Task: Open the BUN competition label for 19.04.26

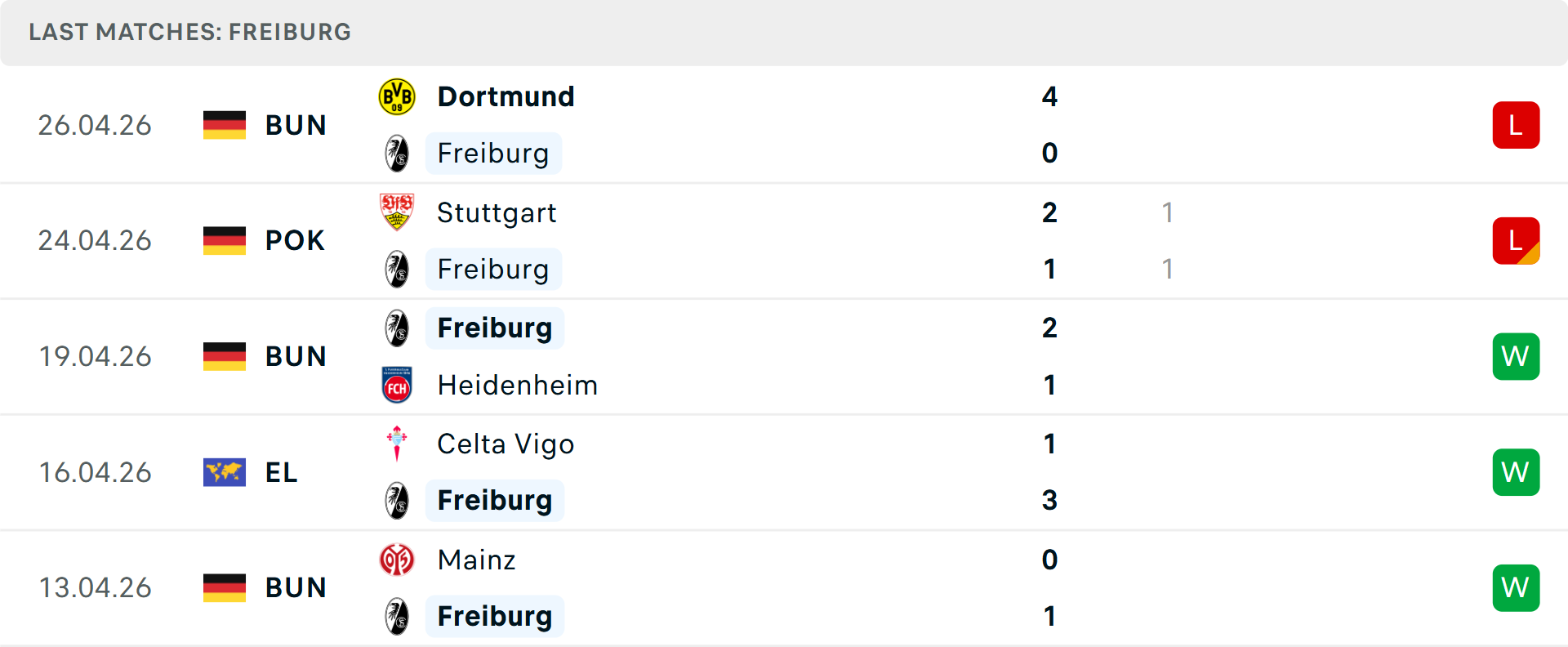Action: pos(296,356)
